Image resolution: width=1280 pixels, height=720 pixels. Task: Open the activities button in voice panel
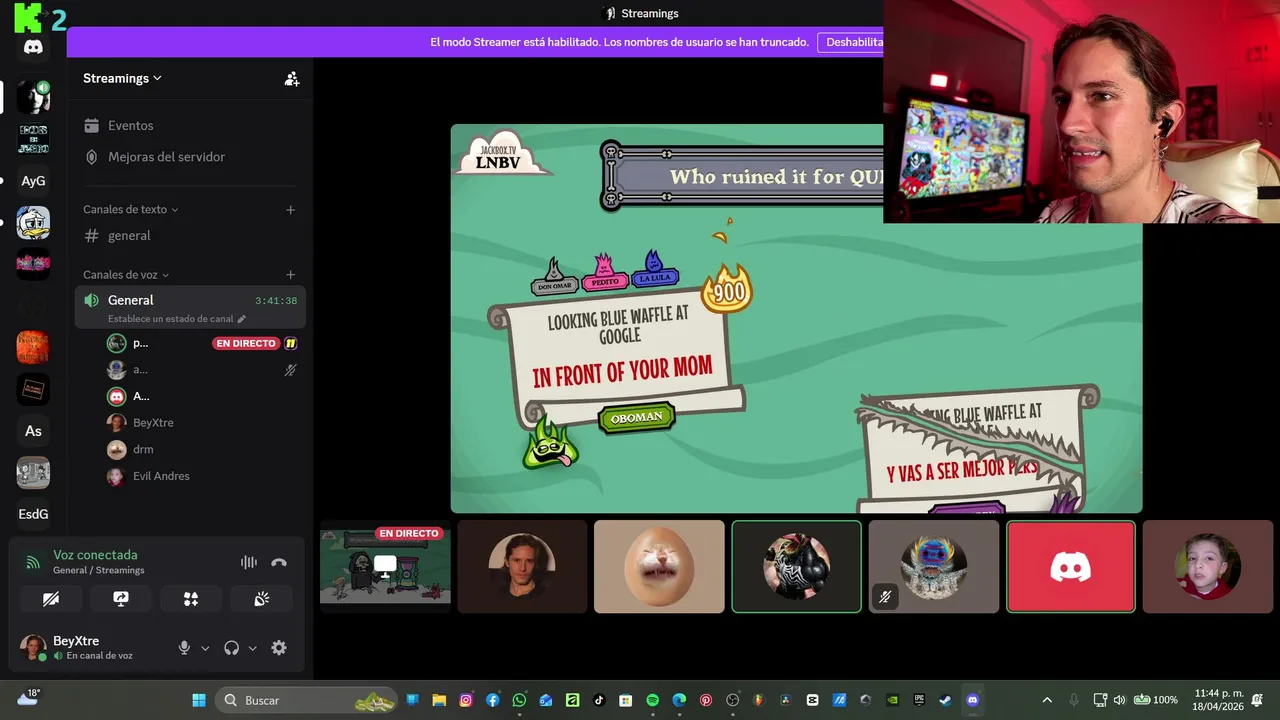191,599
